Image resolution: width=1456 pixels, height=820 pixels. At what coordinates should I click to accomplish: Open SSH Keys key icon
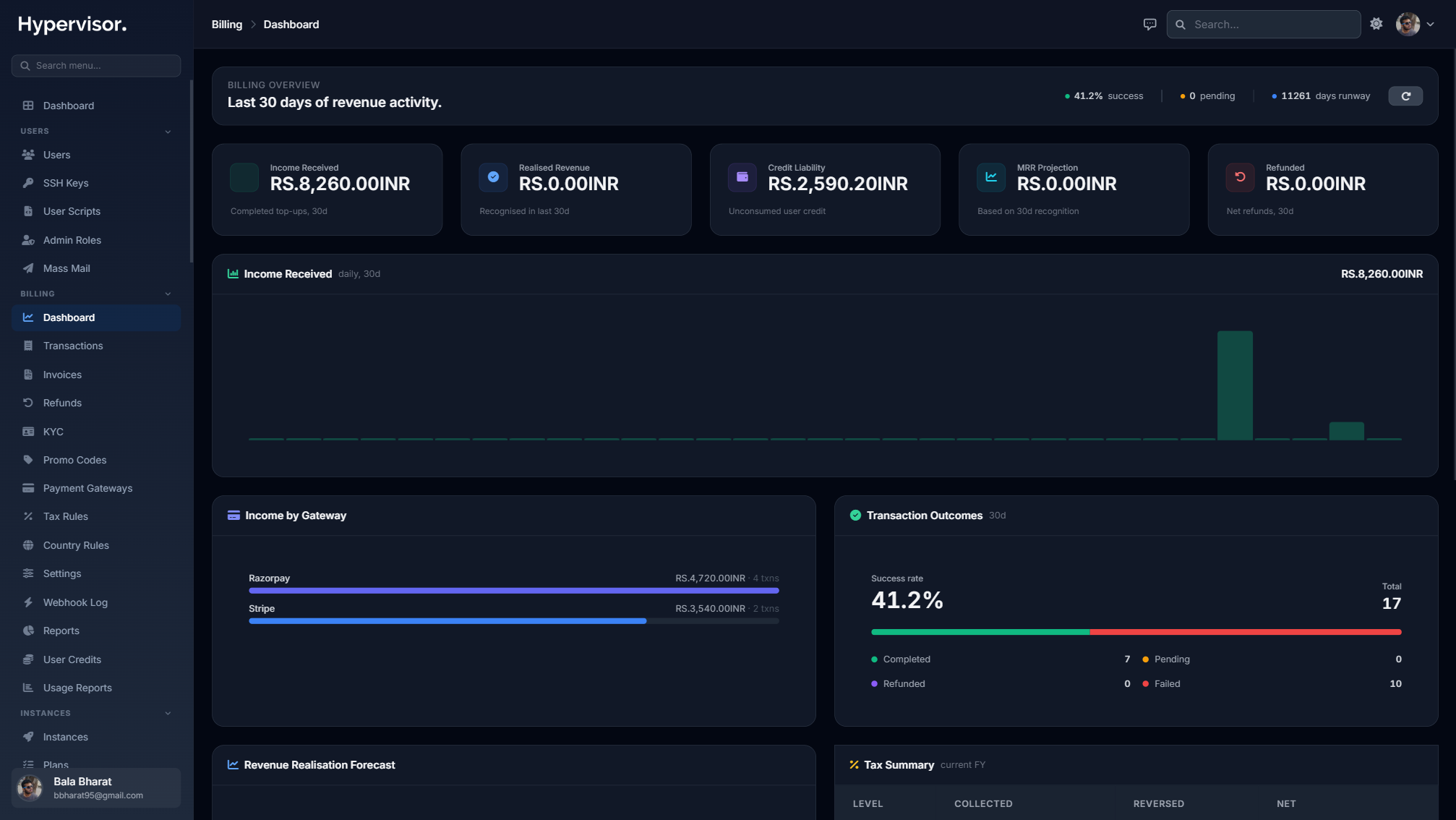(28, 183)
